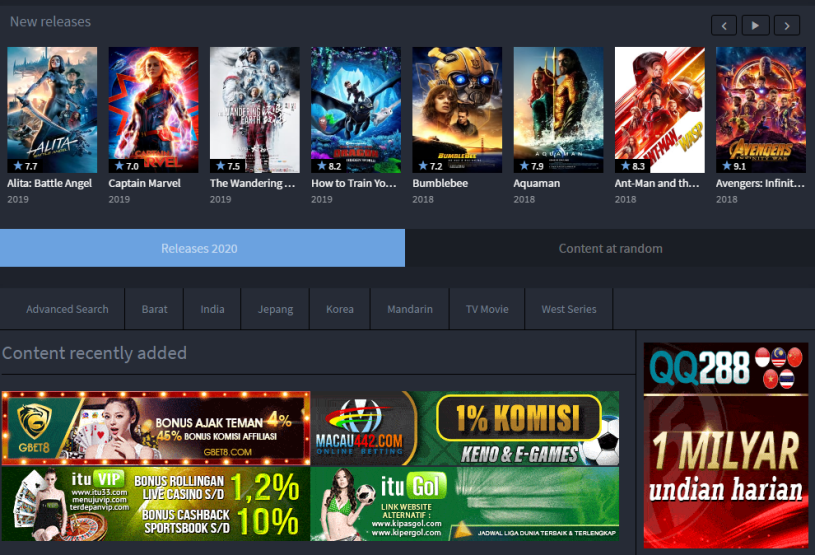Play the new releases carousel

[755, 25]
